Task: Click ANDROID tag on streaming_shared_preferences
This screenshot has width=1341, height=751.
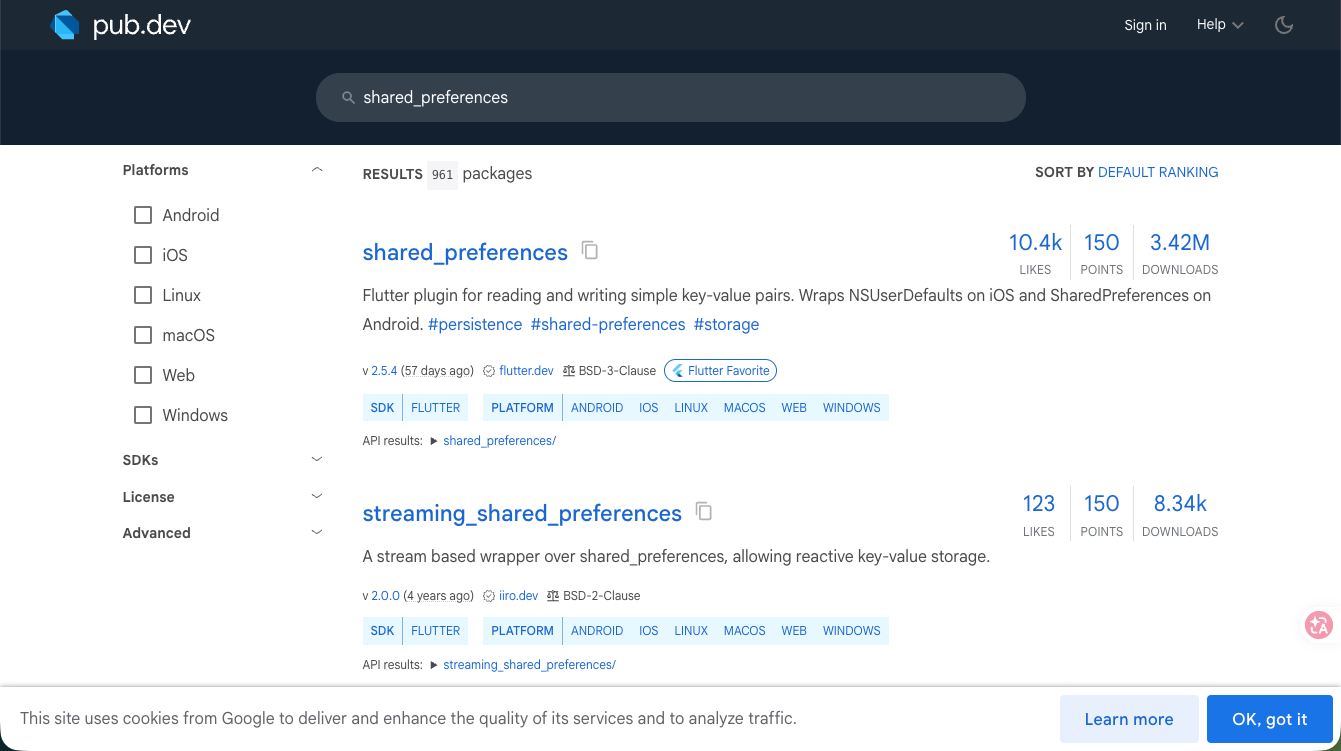Action: click(x=597, y=631)
